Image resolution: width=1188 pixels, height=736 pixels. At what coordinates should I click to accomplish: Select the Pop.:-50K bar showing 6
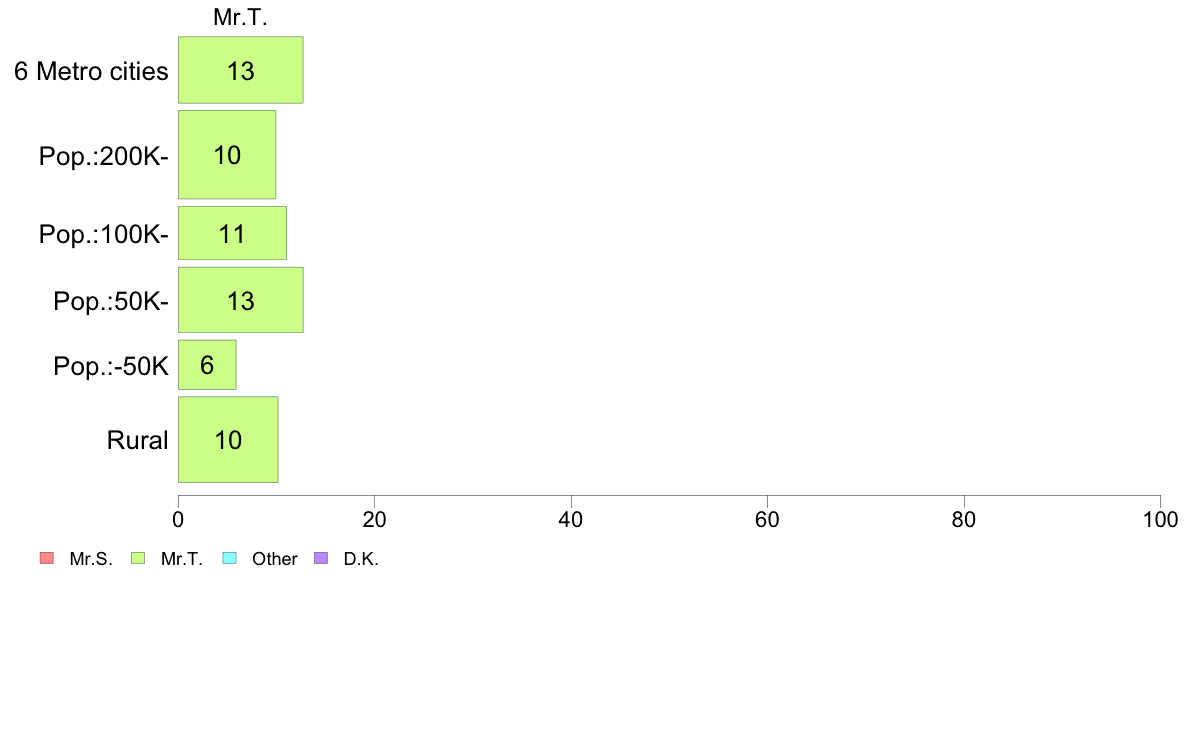[208, 365]
